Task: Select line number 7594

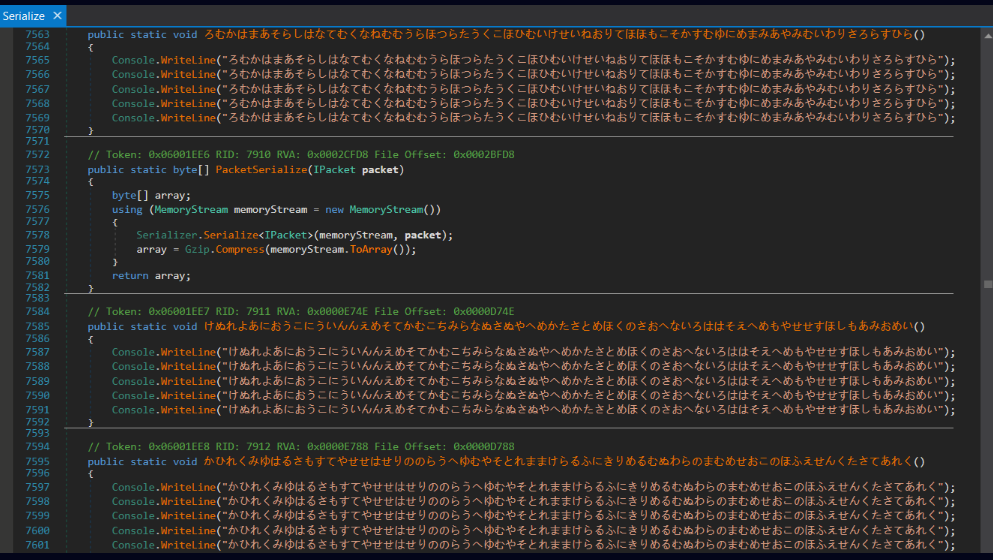Action: tap(37, 447)
